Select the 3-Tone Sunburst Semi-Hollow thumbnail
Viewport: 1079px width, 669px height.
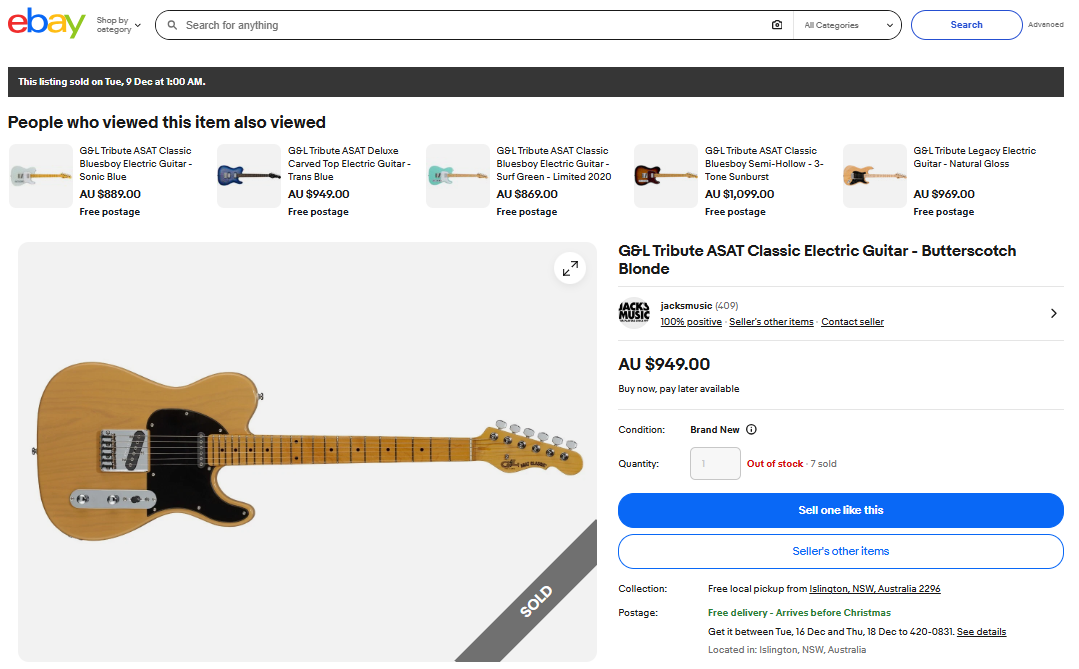click(666, 176)
